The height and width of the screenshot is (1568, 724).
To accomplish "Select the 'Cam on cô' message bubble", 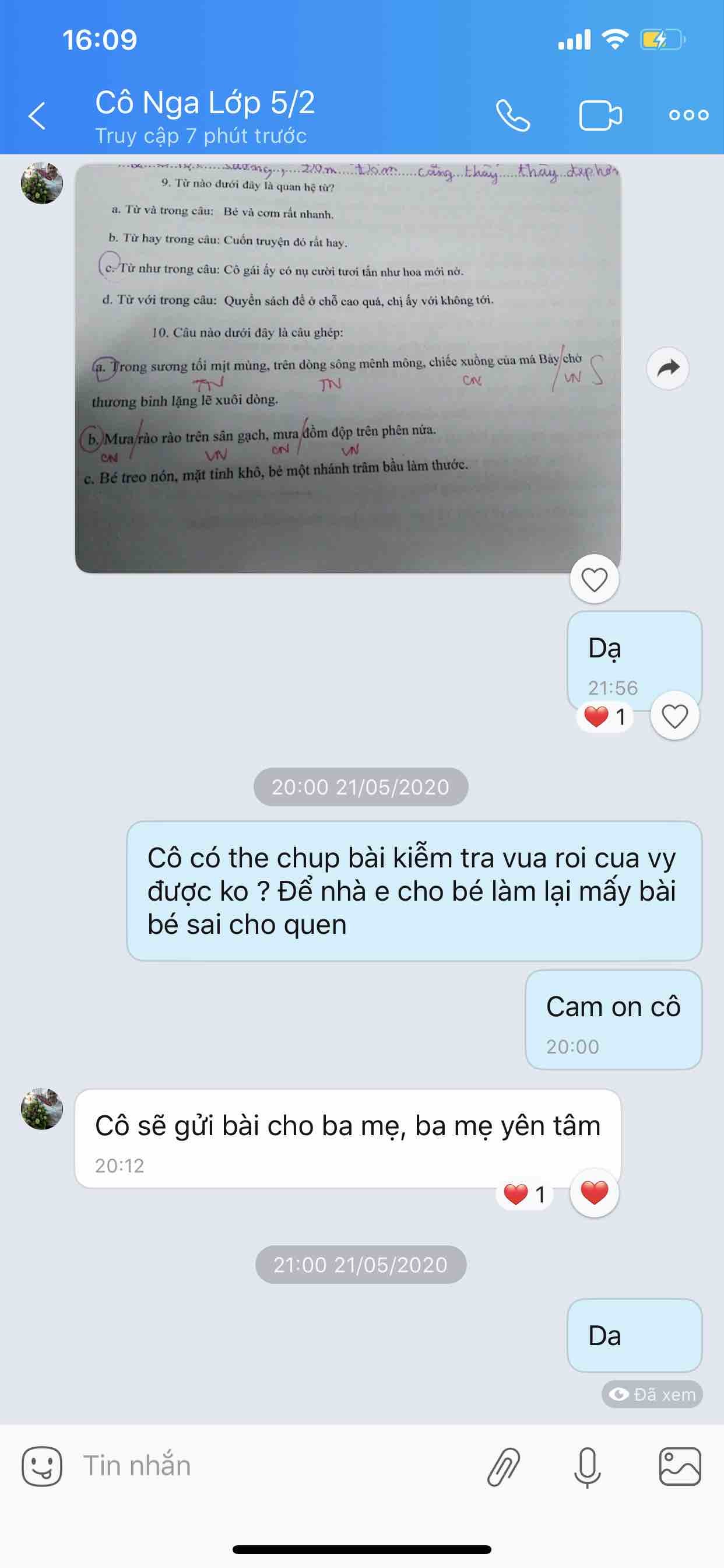I will tap(613, 1020).
